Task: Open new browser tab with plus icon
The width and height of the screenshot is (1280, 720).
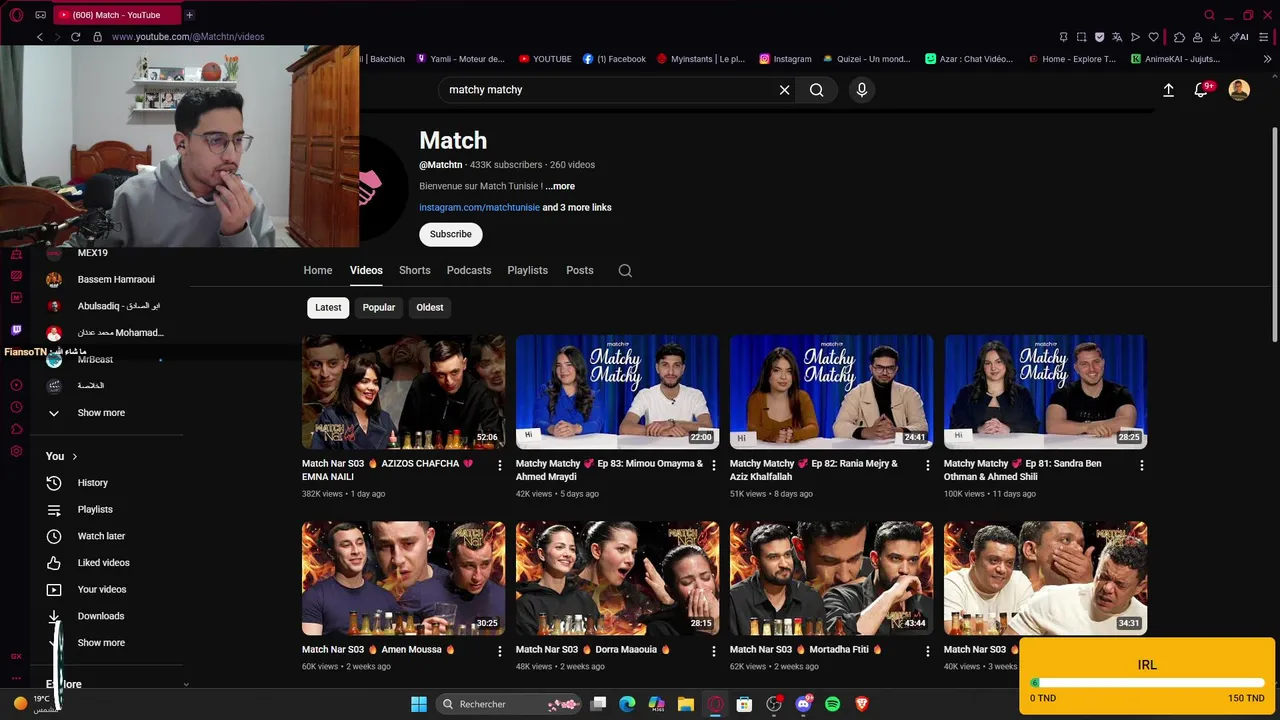Action: [189, 15]
